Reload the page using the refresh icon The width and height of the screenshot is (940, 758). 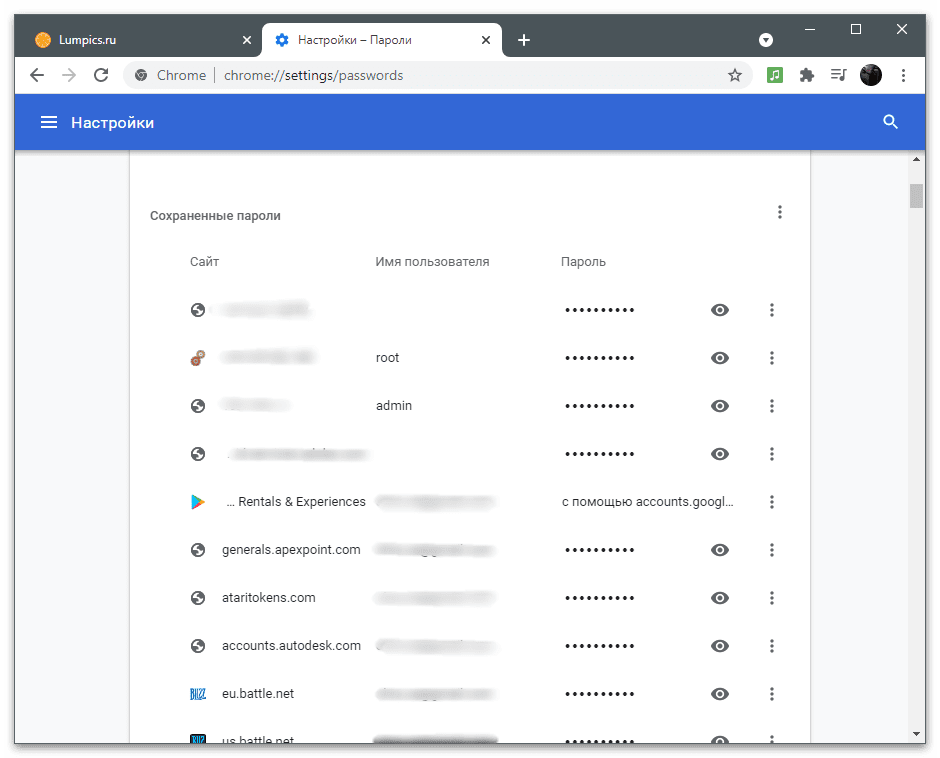click(x=101, y=75)
